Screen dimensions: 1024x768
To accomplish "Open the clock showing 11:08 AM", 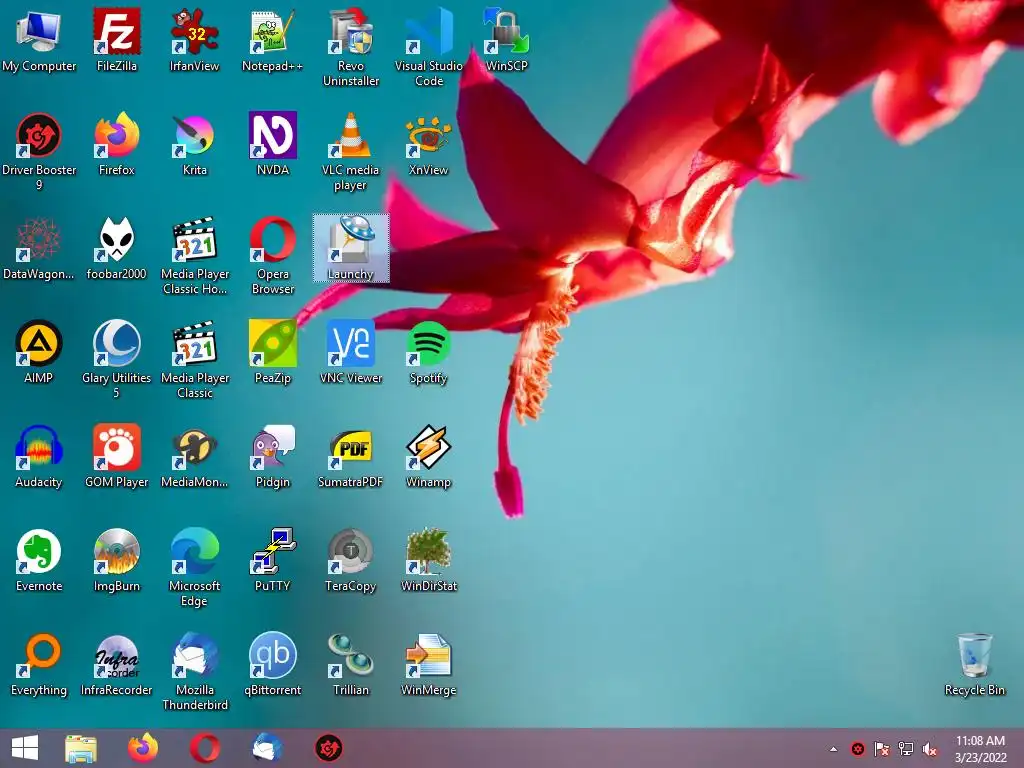I will pyautogui.click(x=980, y=749).
